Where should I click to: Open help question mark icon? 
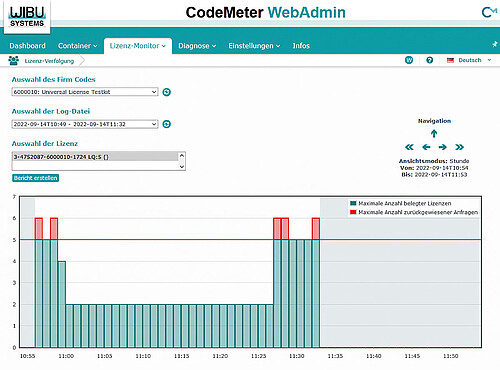[430, 60]
